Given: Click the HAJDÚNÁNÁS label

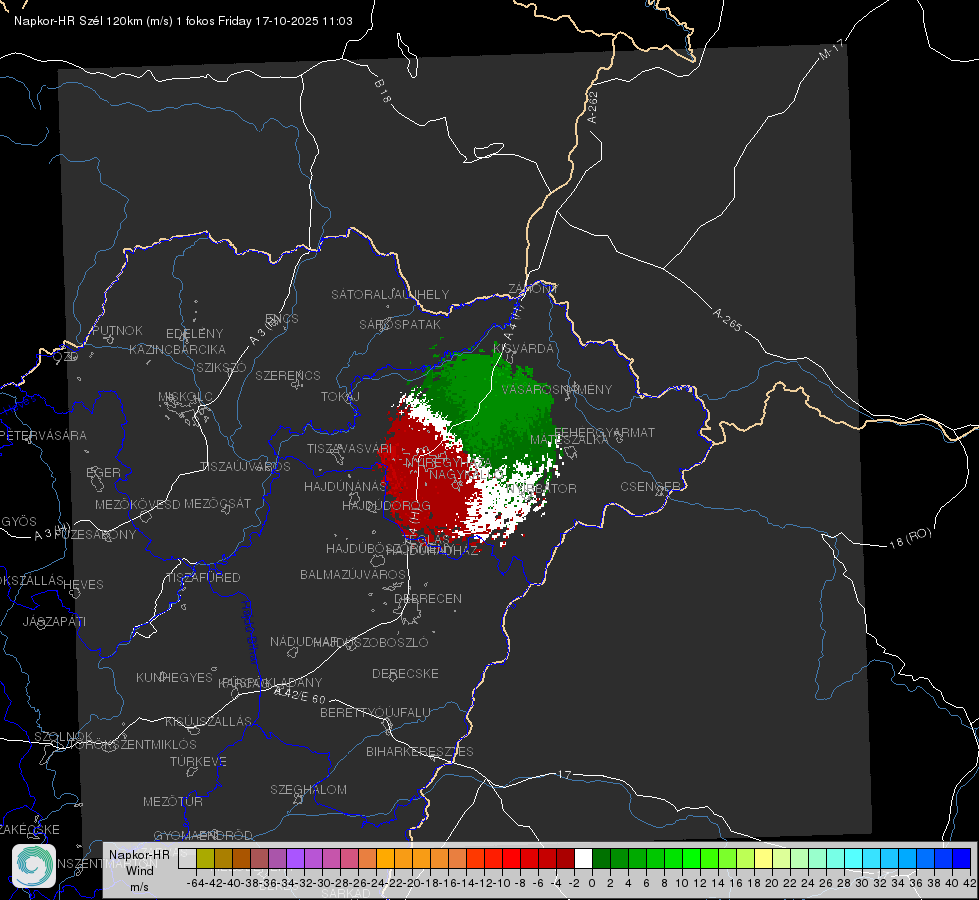Looking at the screenshot, I should pyautogui.click(x=345, y=486).
